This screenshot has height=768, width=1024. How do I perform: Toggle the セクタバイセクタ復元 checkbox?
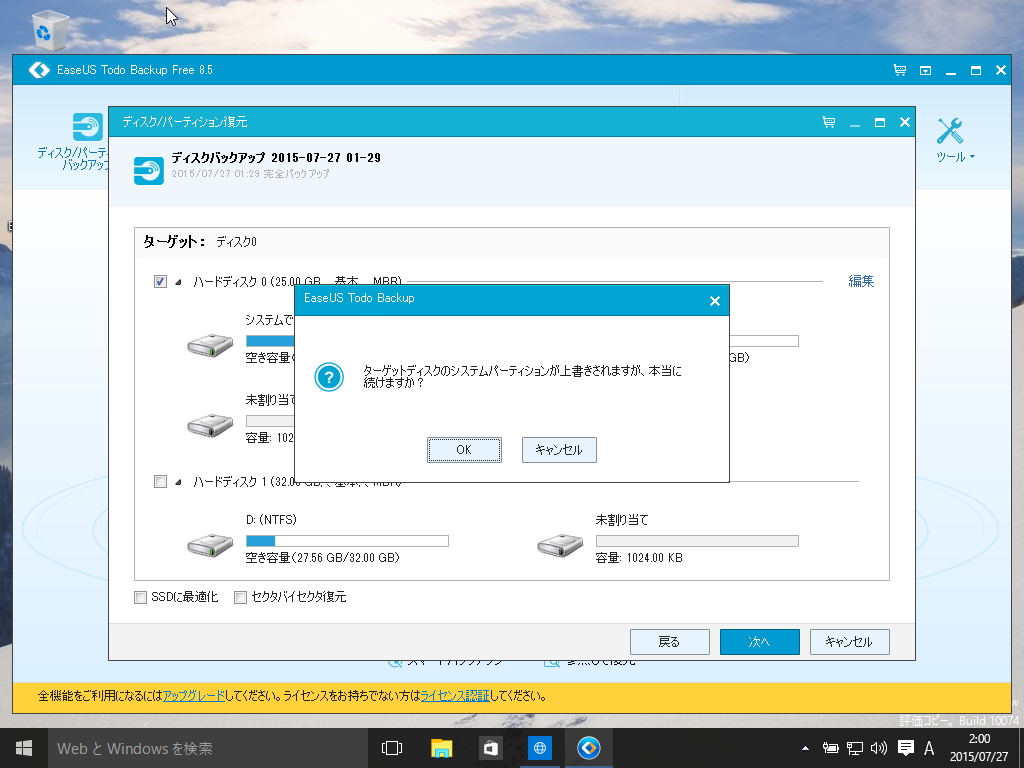[240, 597]
